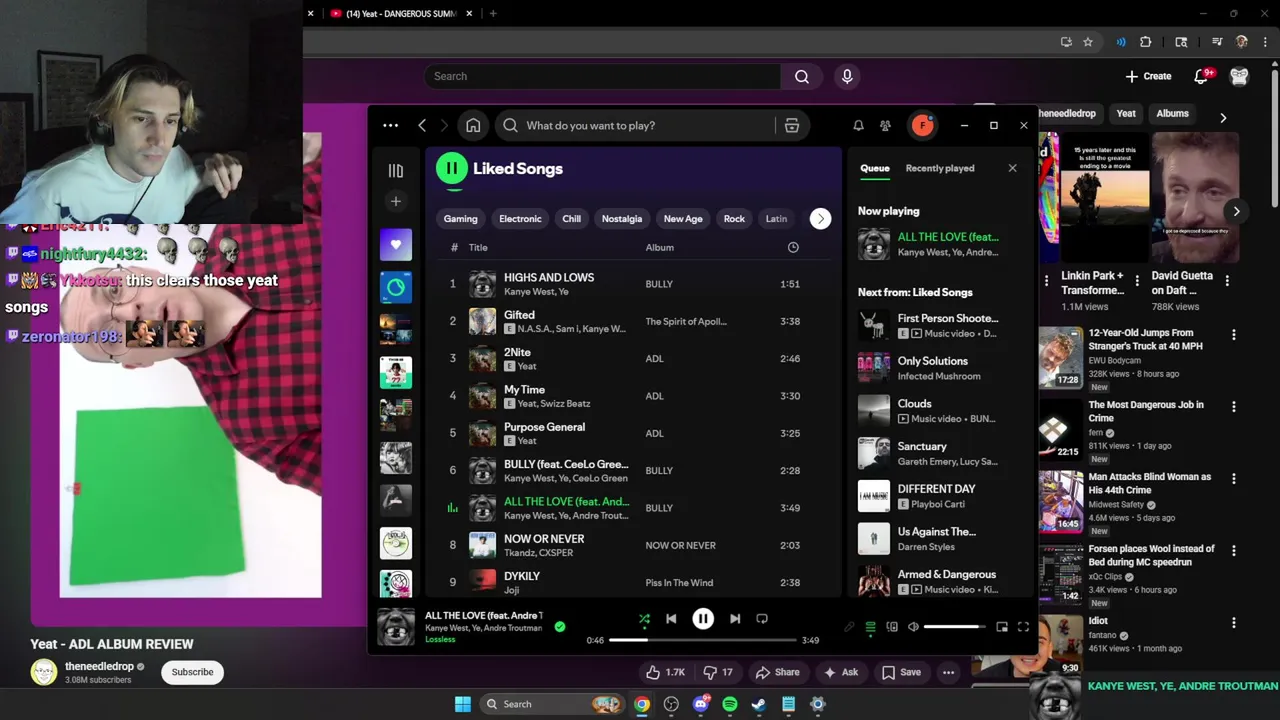Screen dimensions: 1280x720
Task: Switch to Recently played tab
Action: click(940, 168)
